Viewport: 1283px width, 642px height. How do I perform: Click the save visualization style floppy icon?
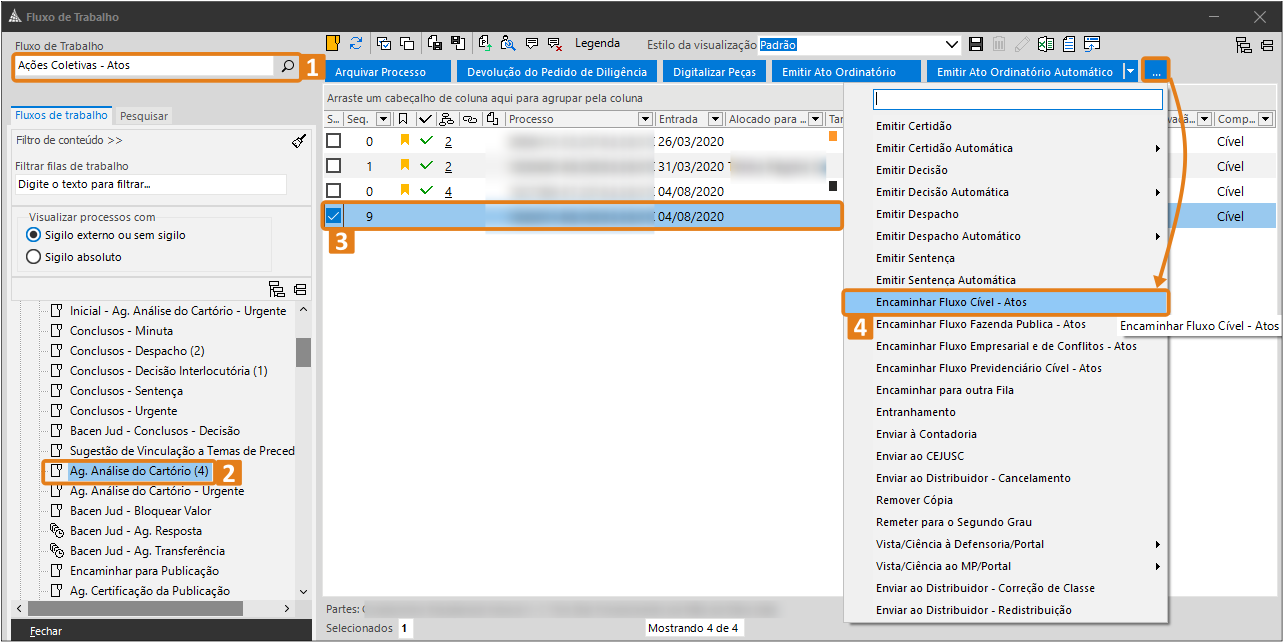click(x=977, y=44)
